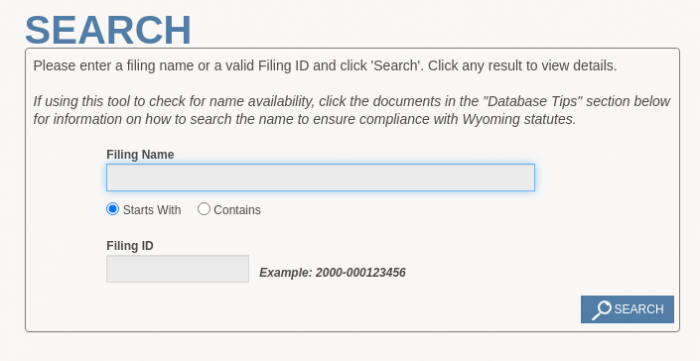Click the blue SEARCH button label
This screenshot has width=700, height=361.
[639, 309]
